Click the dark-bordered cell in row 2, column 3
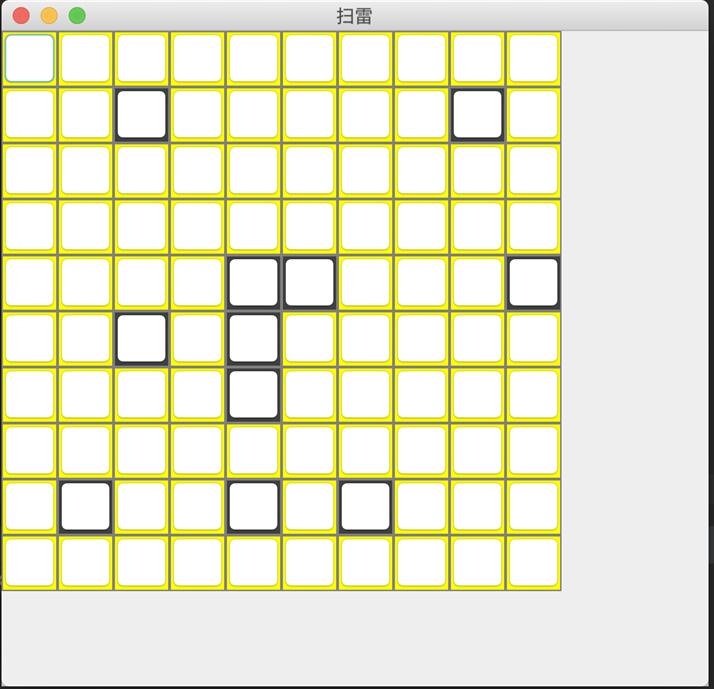Screen dimensions: 714x689 point(142,115)
